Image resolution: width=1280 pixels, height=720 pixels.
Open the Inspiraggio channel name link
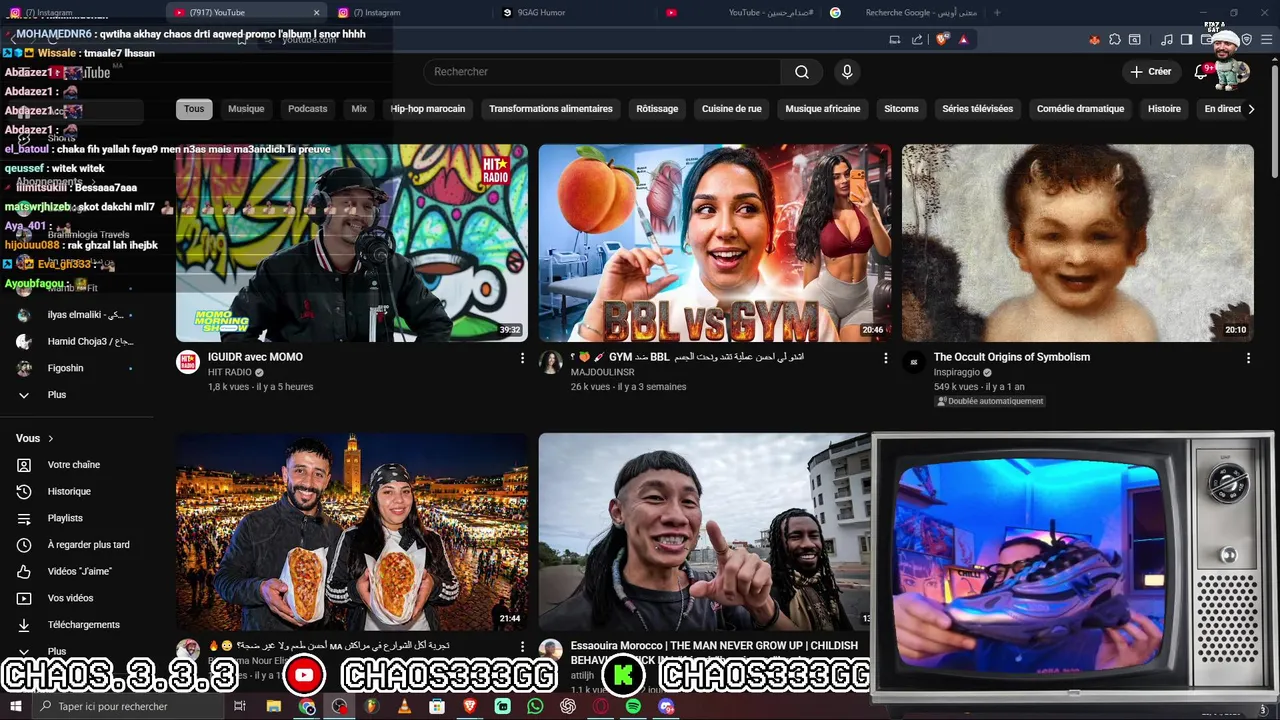pyautogui.click(x=957, y=372)
